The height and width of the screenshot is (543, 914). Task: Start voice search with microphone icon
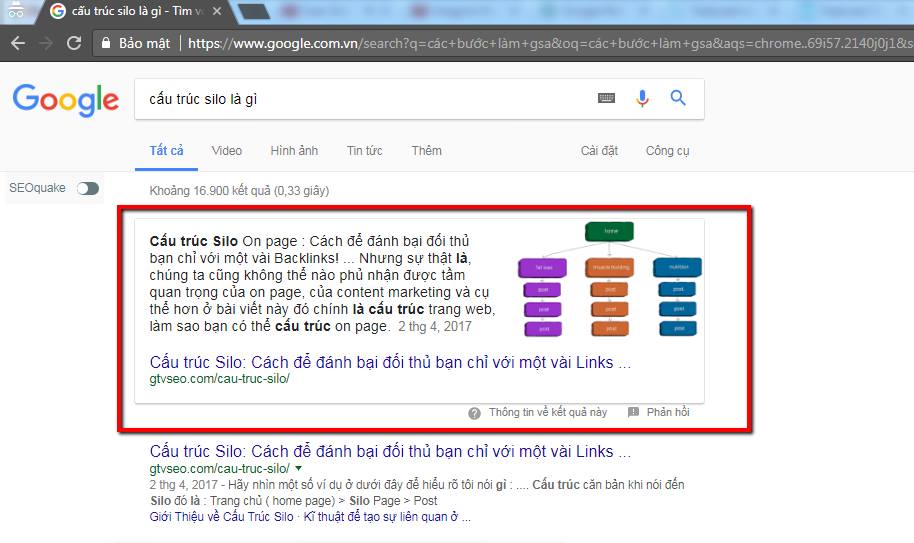(x=642, y=98)
